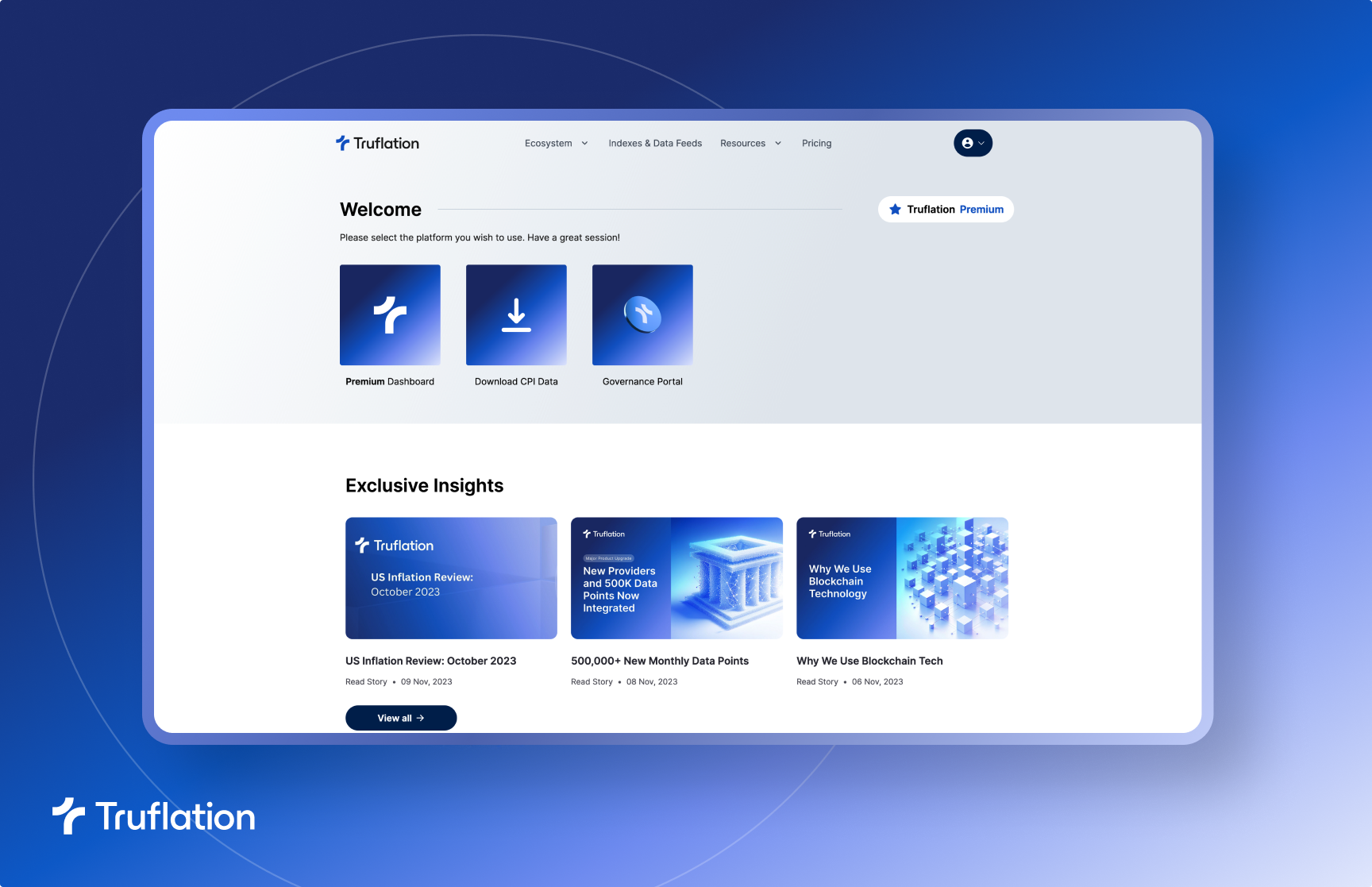Open the Why We Use Blockchain Technology thumbnail
This screenshot has width=1372, height=887.
[x=902, y=578]
